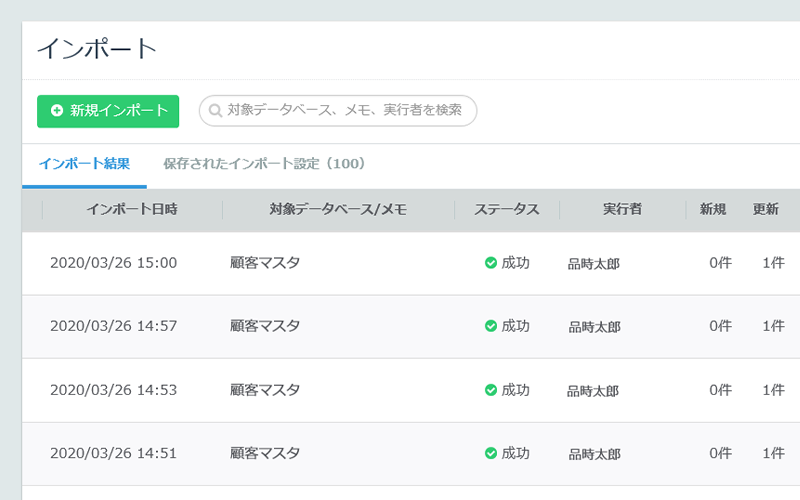
Task: Click 対象データベース/メモ column header
Action: 338,209
